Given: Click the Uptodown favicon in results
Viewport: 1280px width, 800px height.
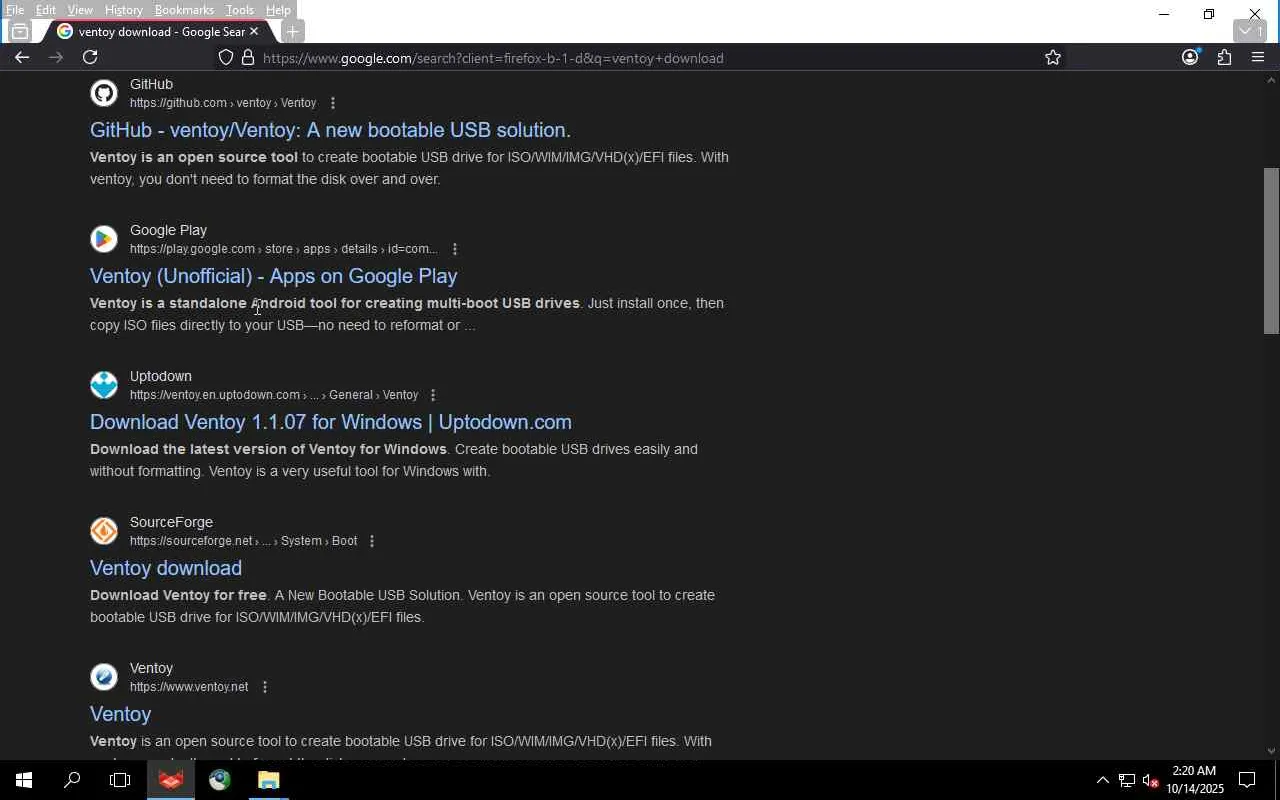Looking at the screenshot, I should pyautogui.click(x=104, y=385).
